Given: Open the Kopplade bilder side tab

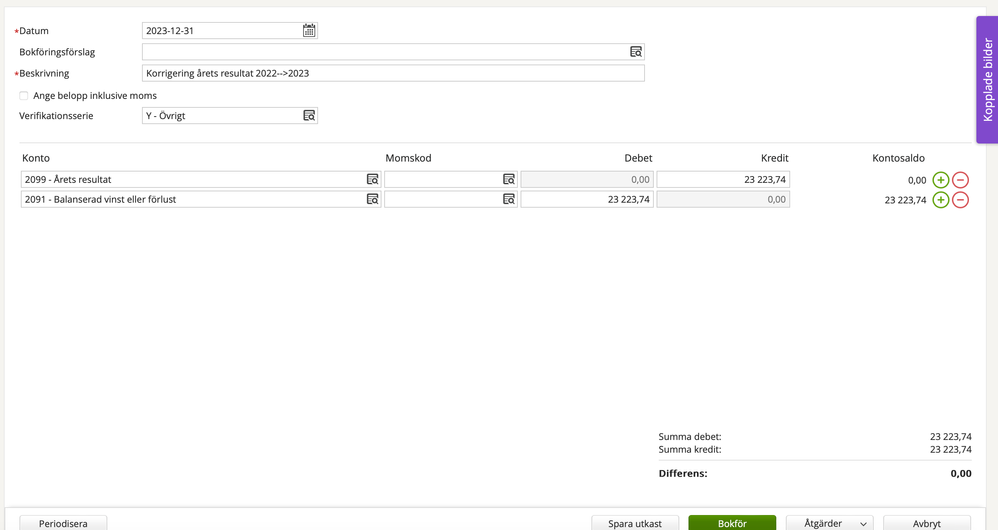Looking at the screenshot, I should [987, 80].
